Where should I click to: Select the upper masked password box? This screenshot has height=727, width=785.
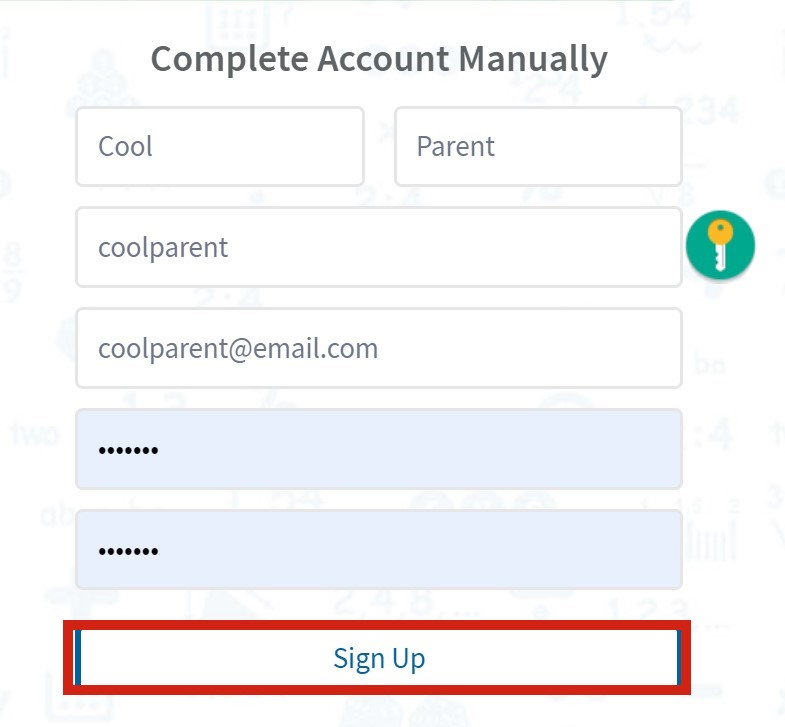(378, 449)
